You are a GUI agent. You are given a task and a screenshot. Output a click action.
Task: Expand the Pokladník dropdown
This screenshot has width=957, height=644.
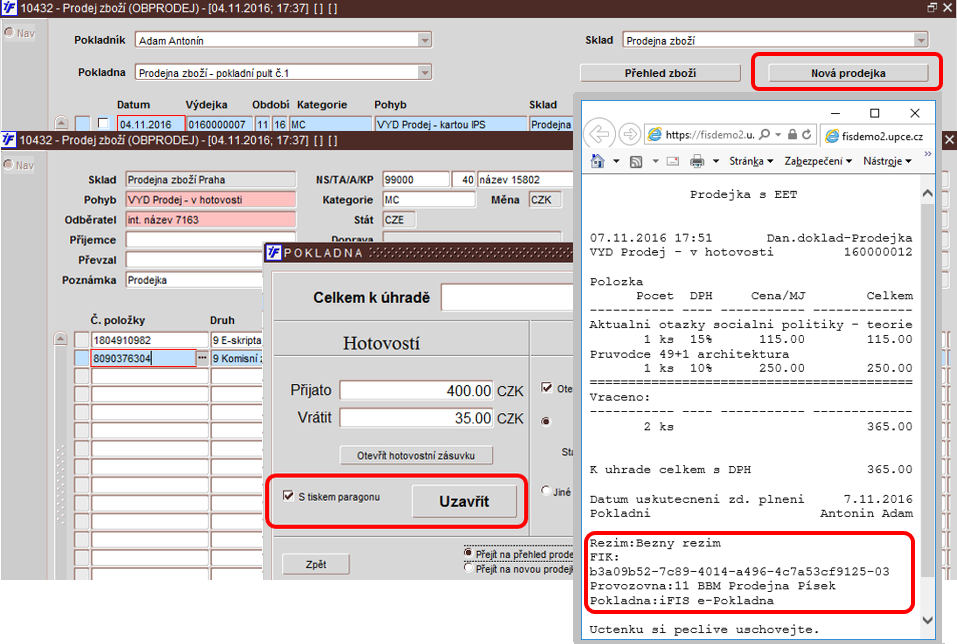[x=424, y=40]
